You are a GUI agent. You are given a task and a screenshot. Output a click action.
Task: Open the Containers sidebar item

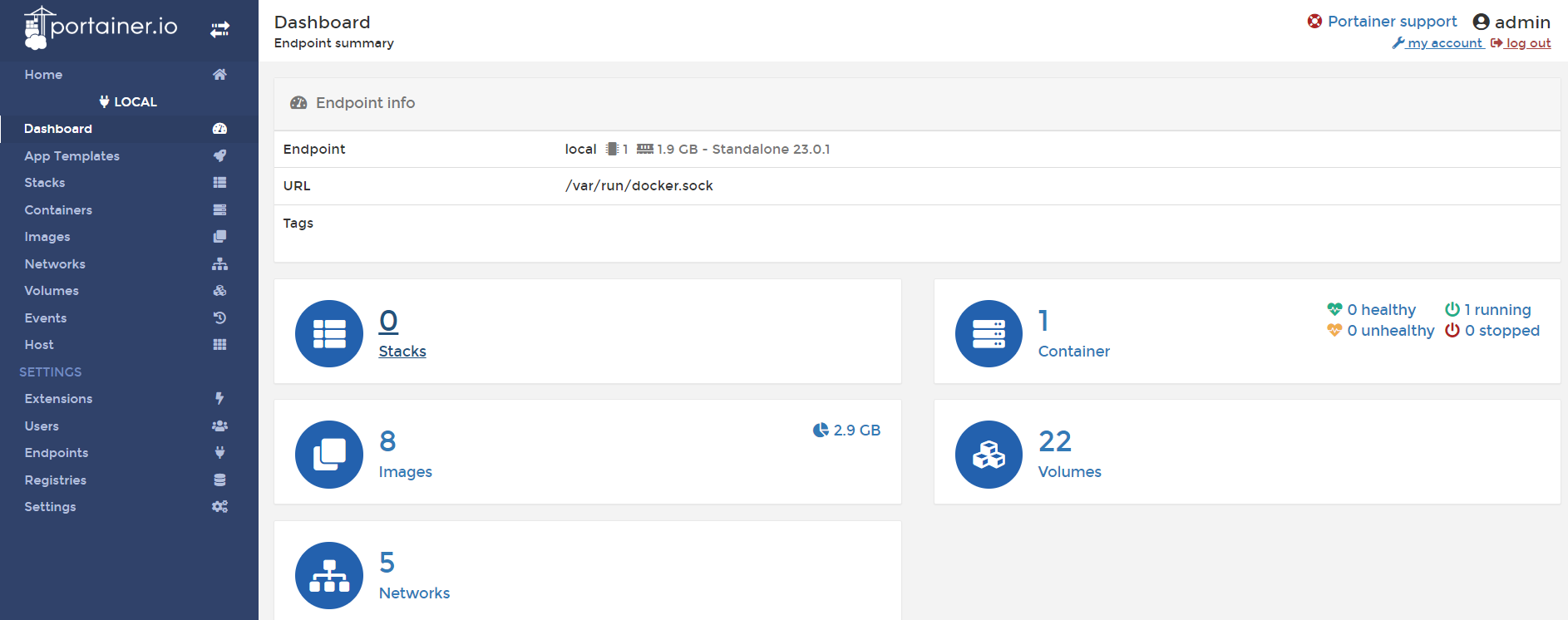point(58,210)
